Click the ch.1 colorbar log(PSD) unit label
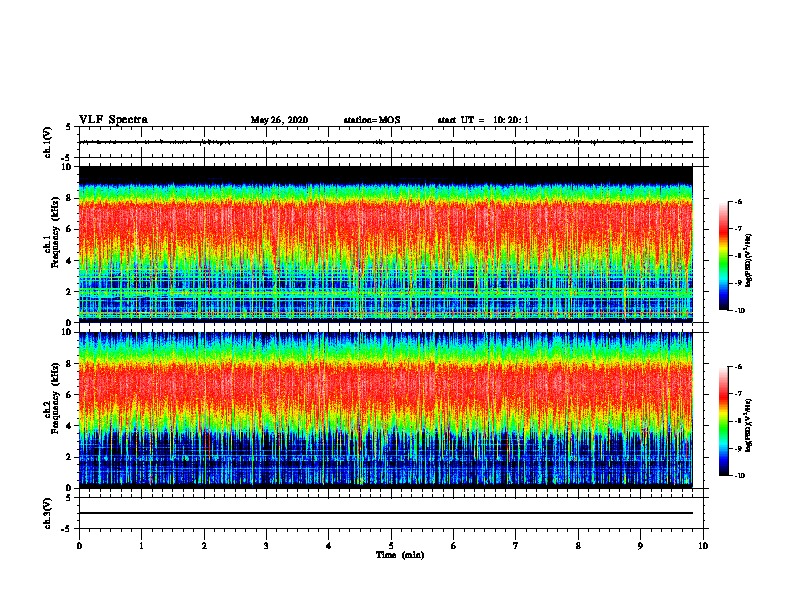792x612 pixels. [x=749, y=260]
